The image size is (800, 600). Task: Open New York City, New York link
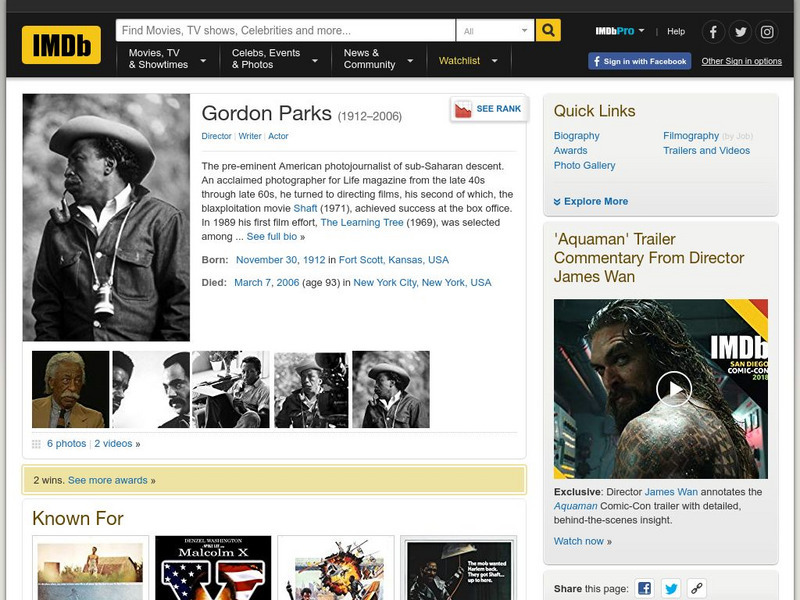(422, 283)
